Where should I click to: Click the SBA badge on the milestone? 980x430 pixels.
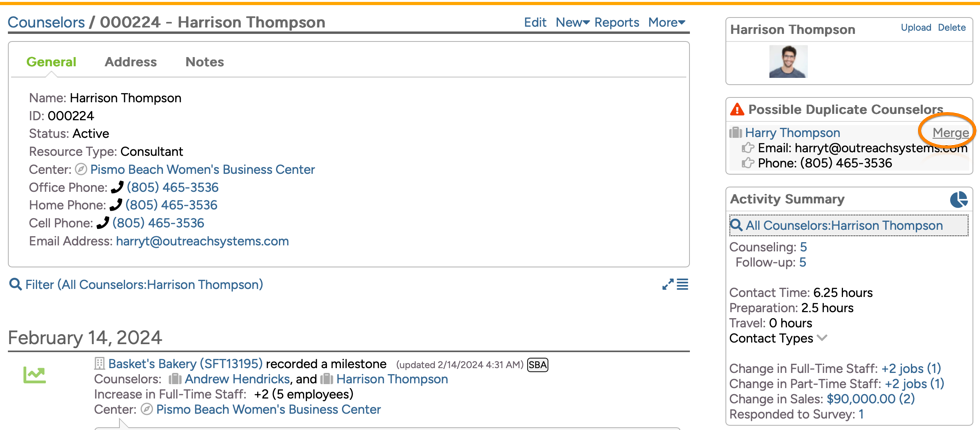point(537,365)
